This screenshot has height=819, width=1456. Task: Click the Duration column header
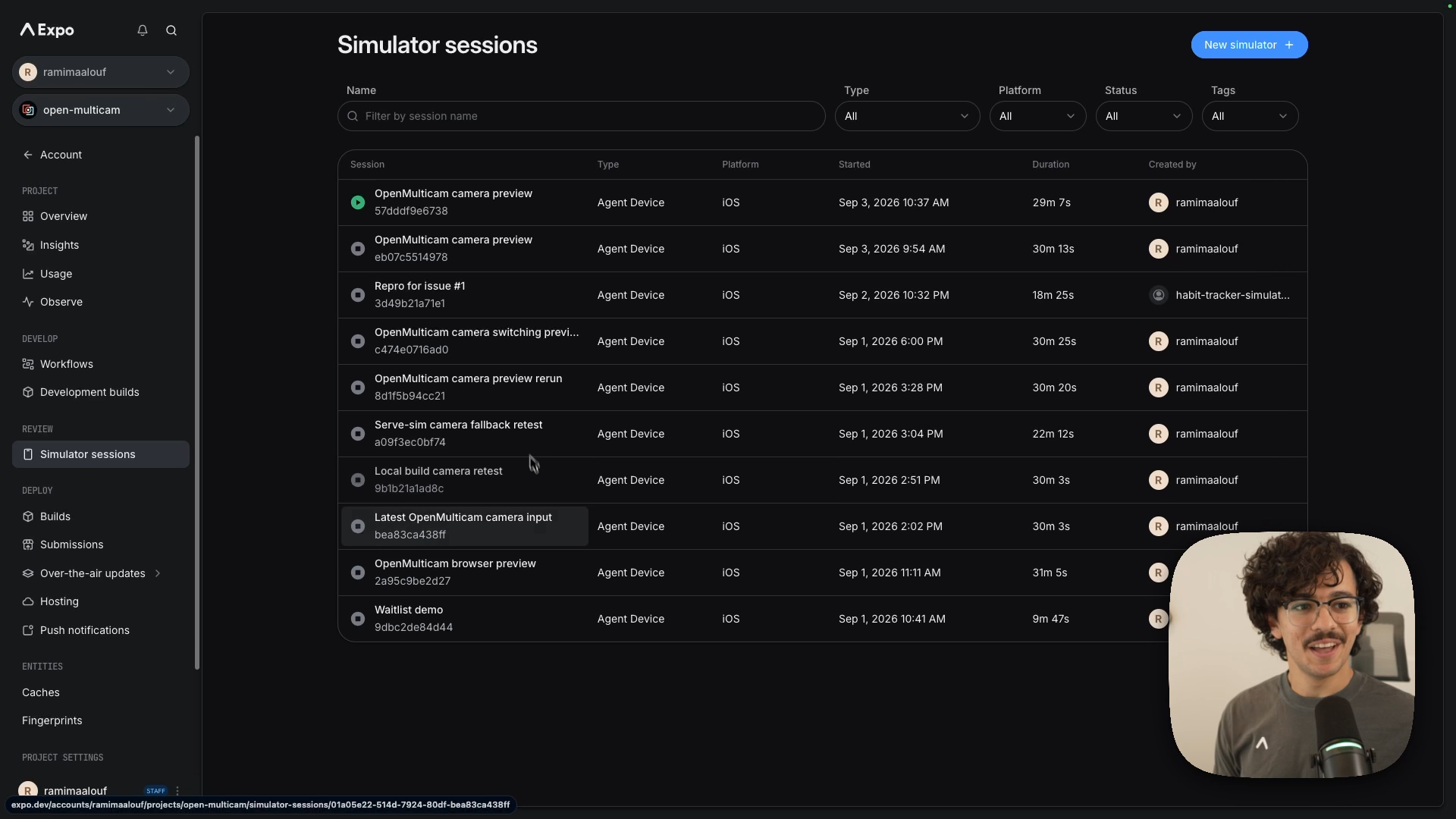(1050, 165)
